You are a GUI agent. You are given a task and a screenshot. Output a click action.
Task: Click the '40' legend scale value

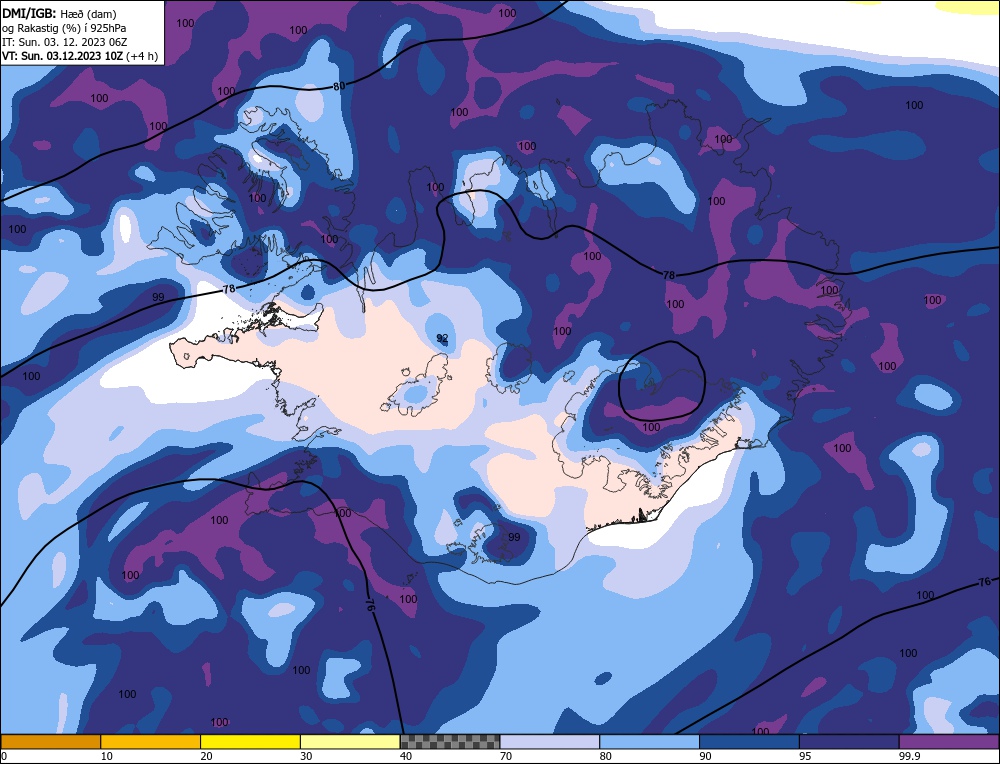[x=406, y=756]
